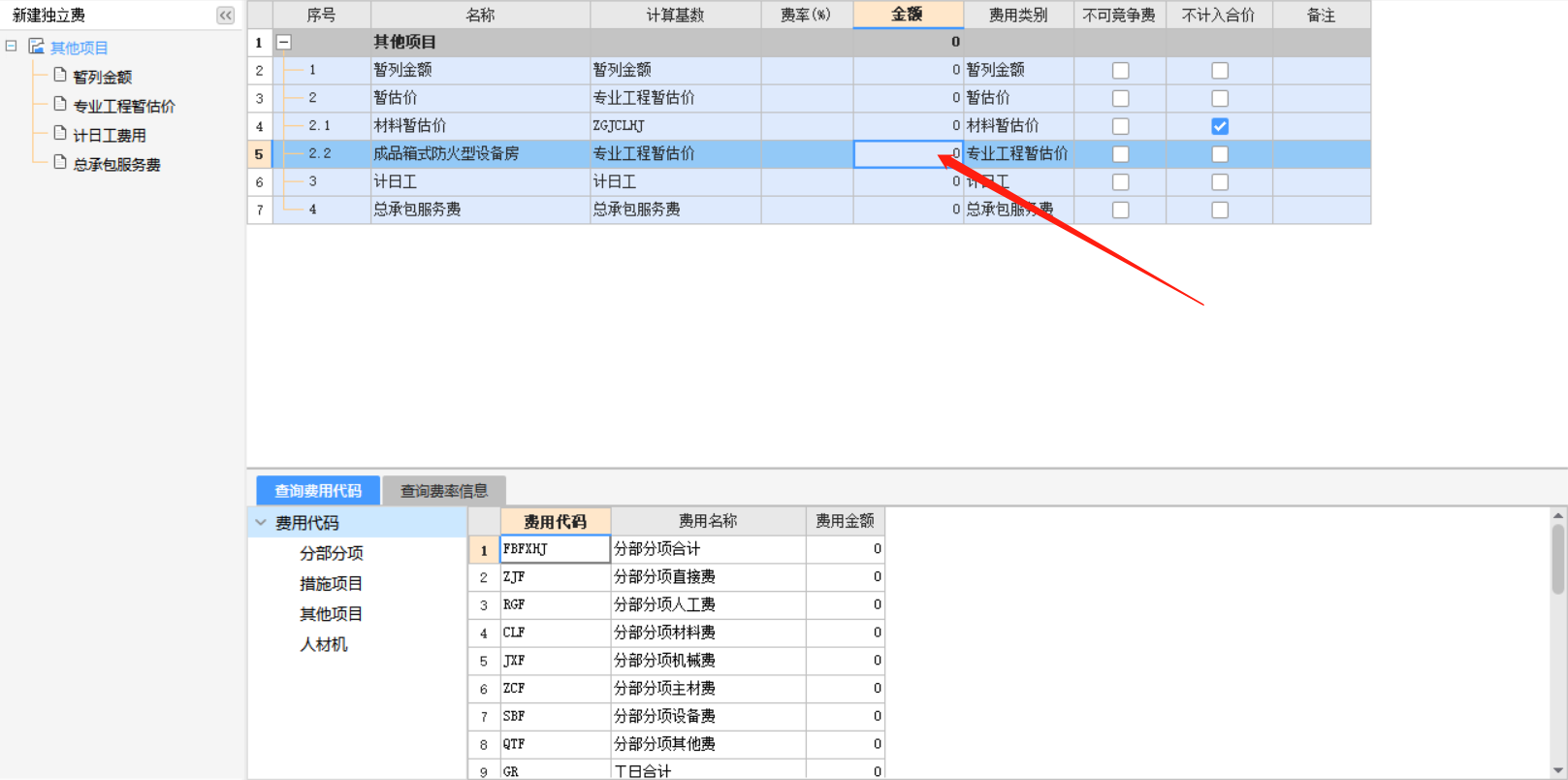Select 其他项目 root node in left tree
1568x780 pixels.
[80, 48]
